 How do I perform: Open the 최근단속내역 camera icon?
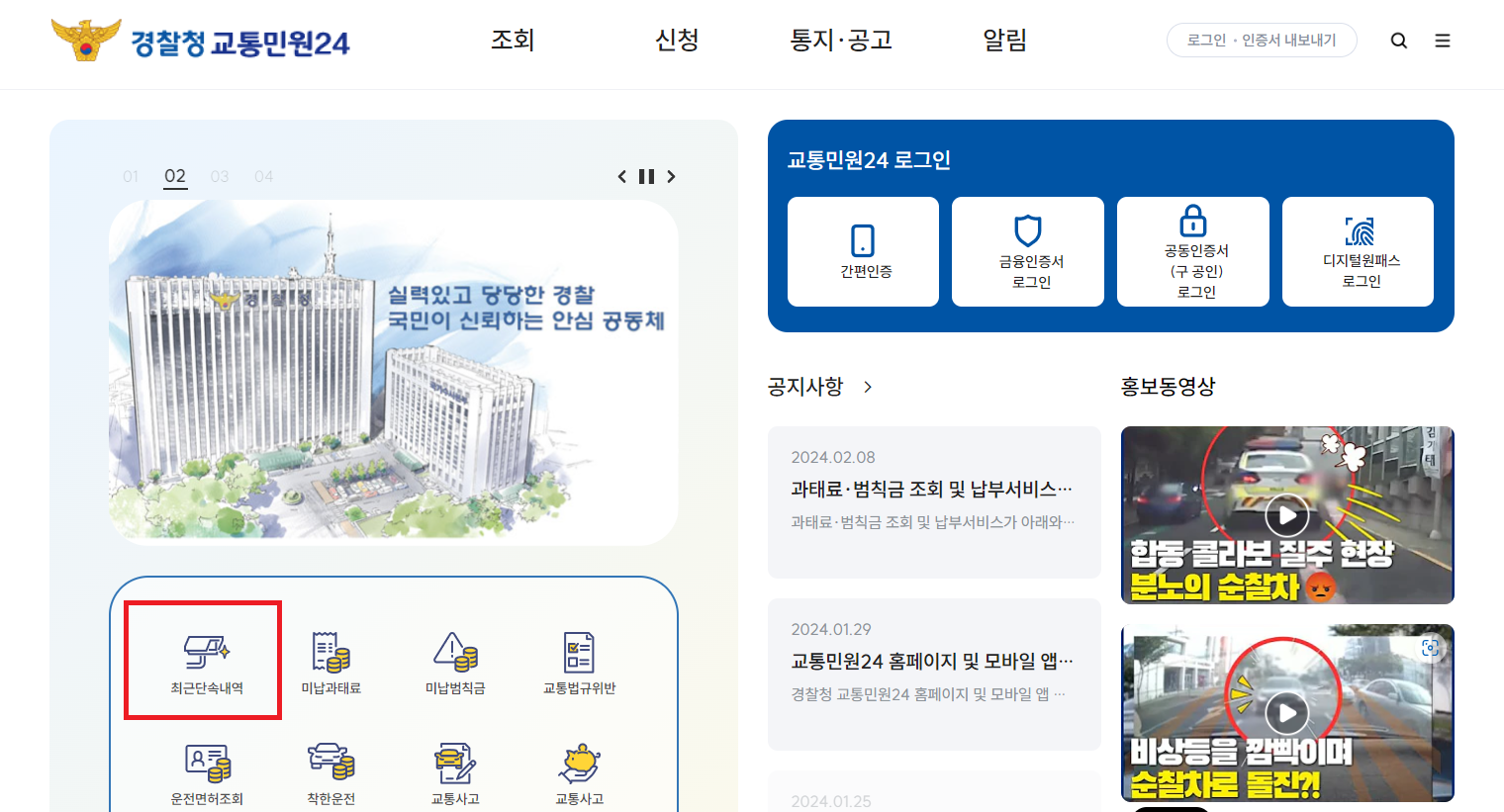click(206, 652)
